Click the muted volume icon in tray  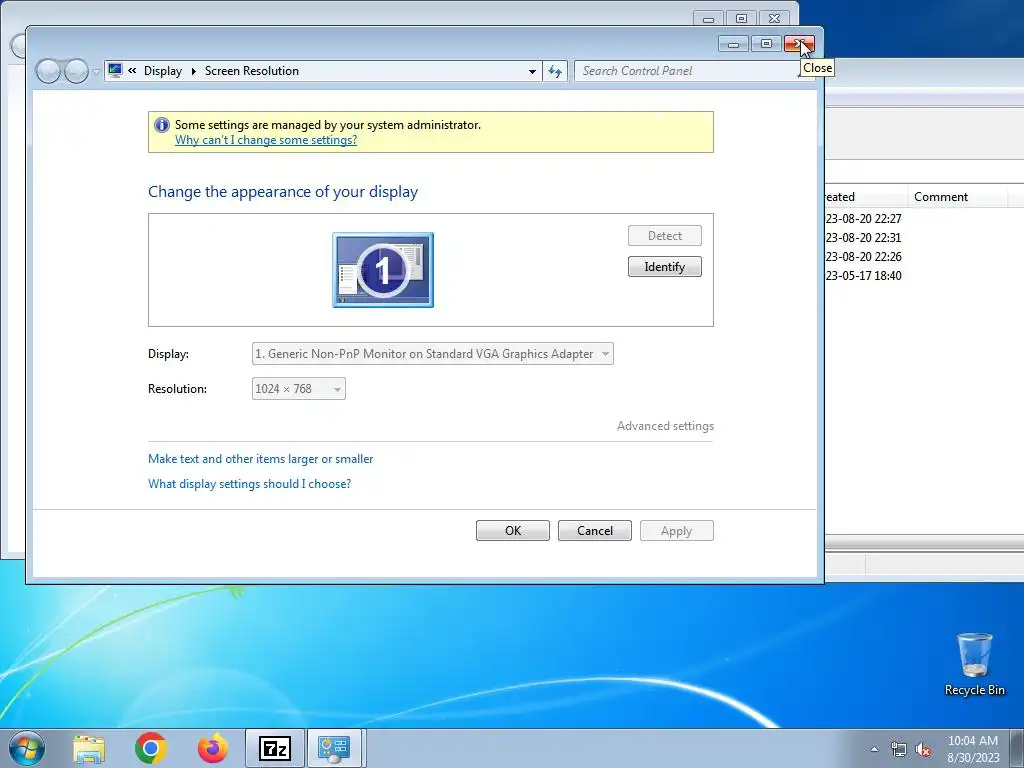pos(923,749)
